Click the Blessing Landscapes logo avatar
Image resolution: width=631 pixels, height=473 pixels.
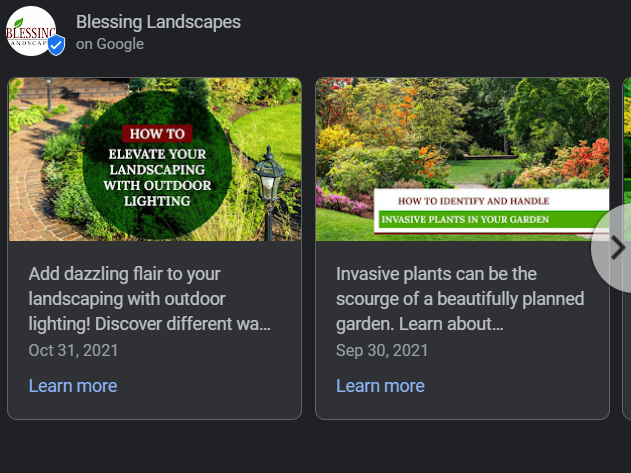click(31, 31)
